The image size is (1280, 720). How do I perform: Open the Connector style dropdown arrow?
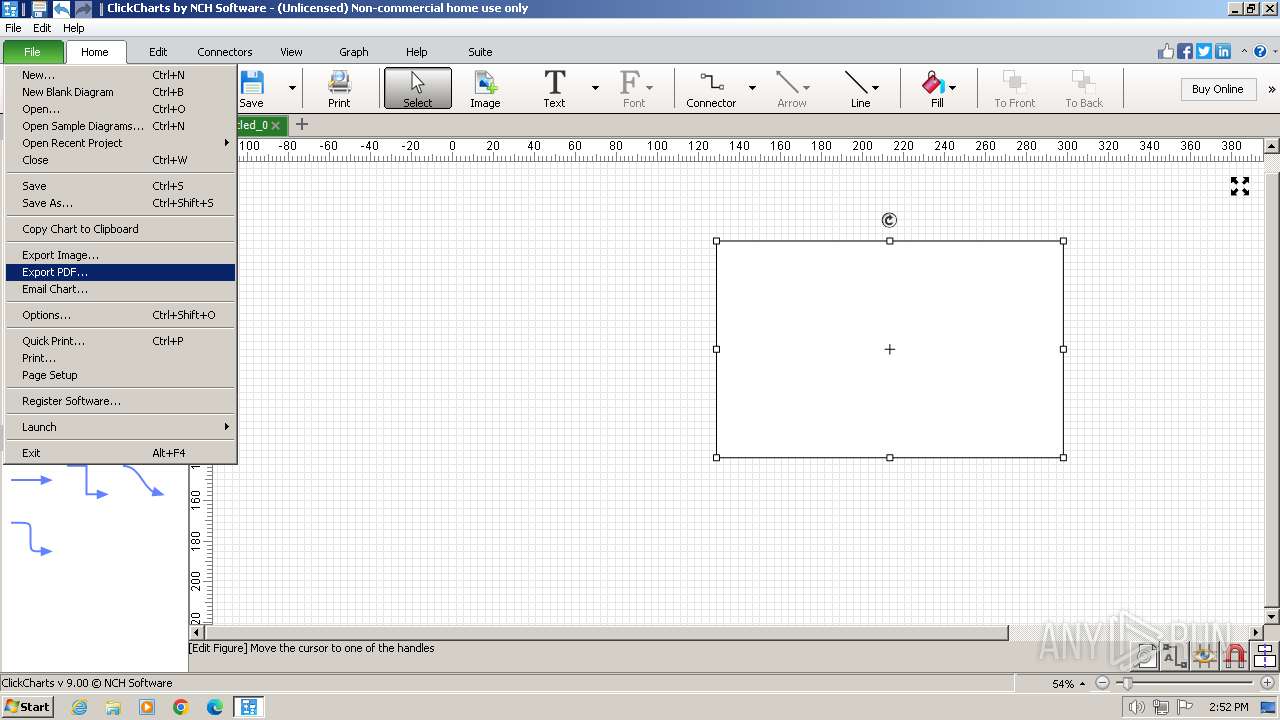click(x=752, y=88)
